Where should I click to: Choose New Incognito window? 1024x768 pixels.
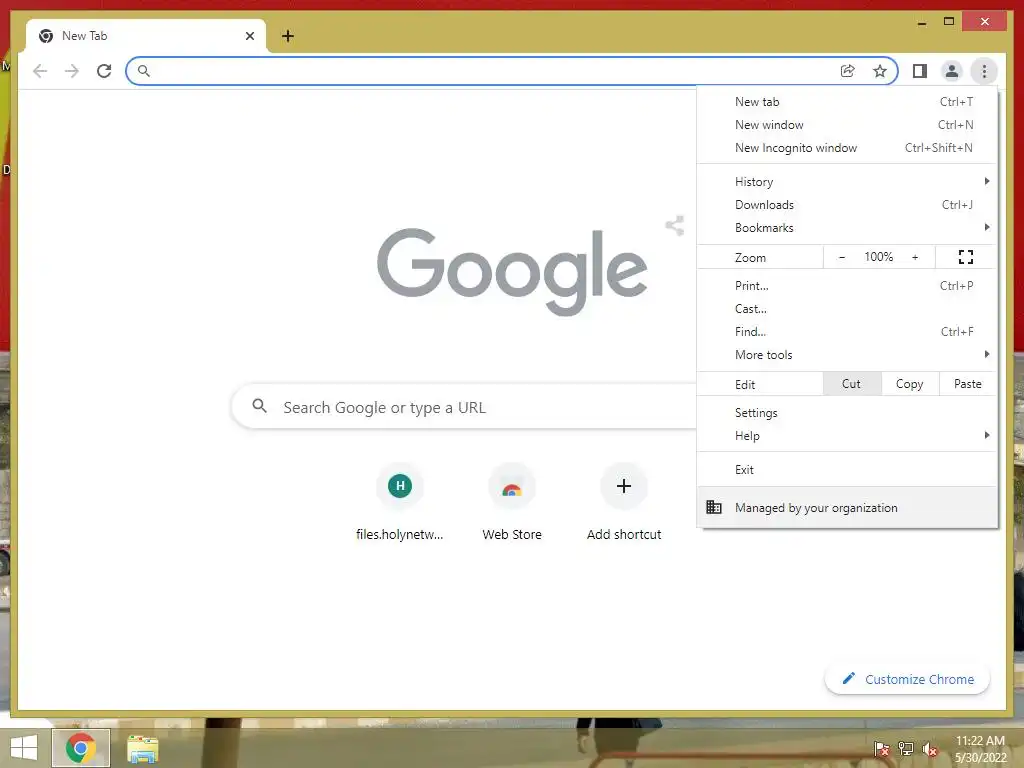(847, 148)
